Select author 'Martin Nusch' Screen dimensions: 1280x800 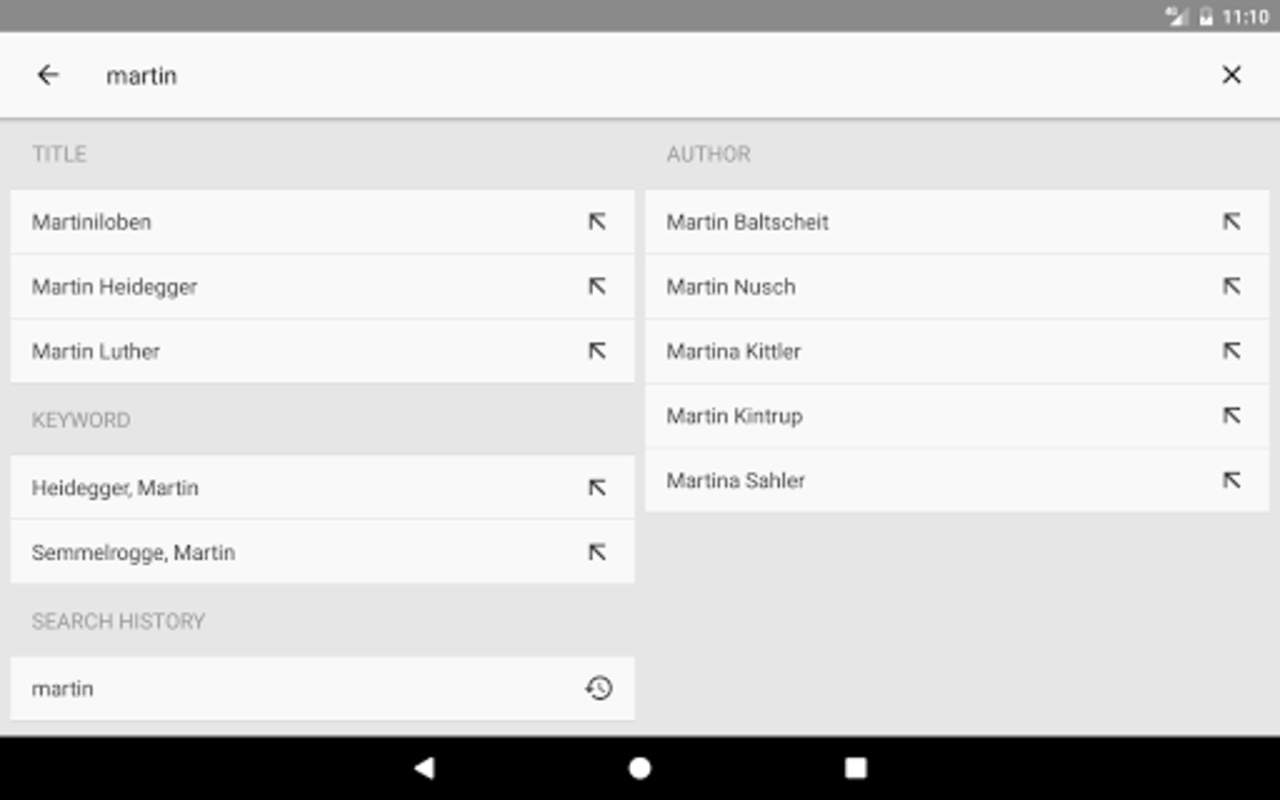[x=957, y=286]
